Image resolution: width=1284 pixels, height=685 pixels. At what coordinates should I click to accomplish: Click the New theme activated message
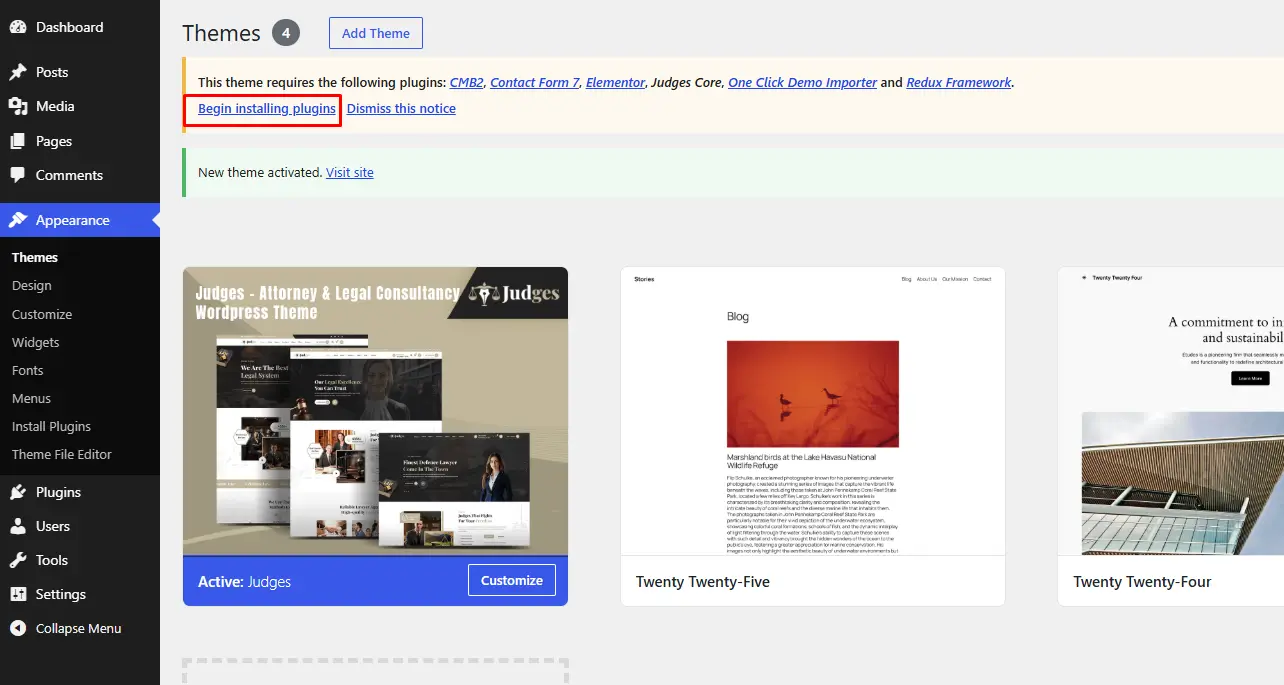260,172
